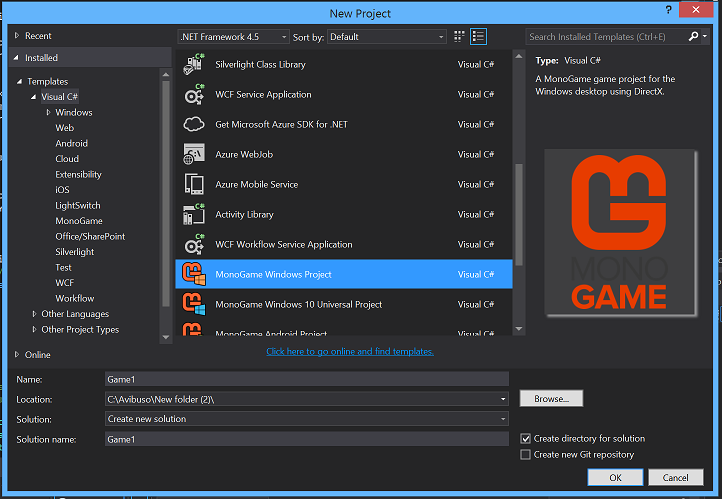Click the category tree scroll up arrow
The width and height of the screenshot is (722, 499).
166,75
